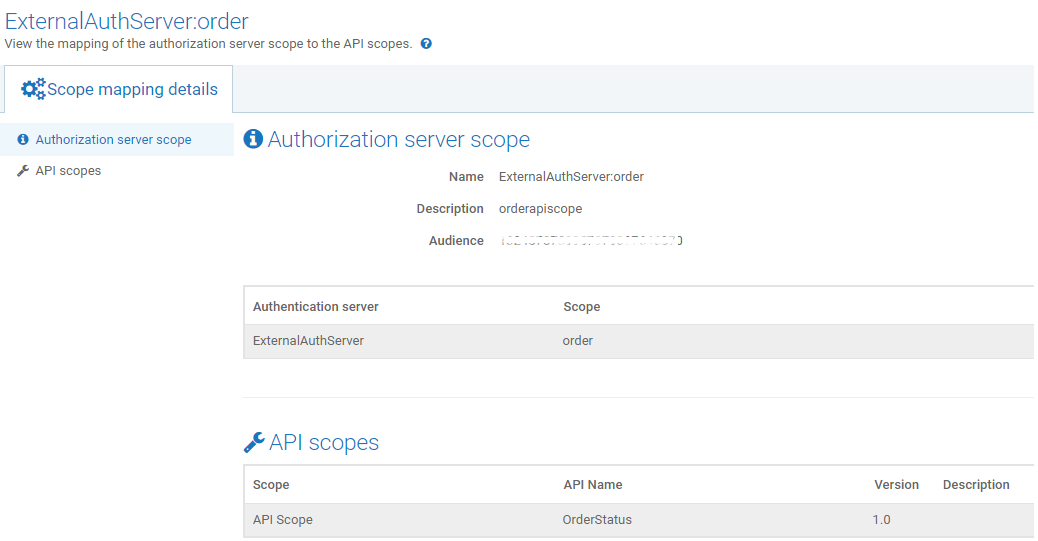Select the OrderStatus API name cell

597,520
